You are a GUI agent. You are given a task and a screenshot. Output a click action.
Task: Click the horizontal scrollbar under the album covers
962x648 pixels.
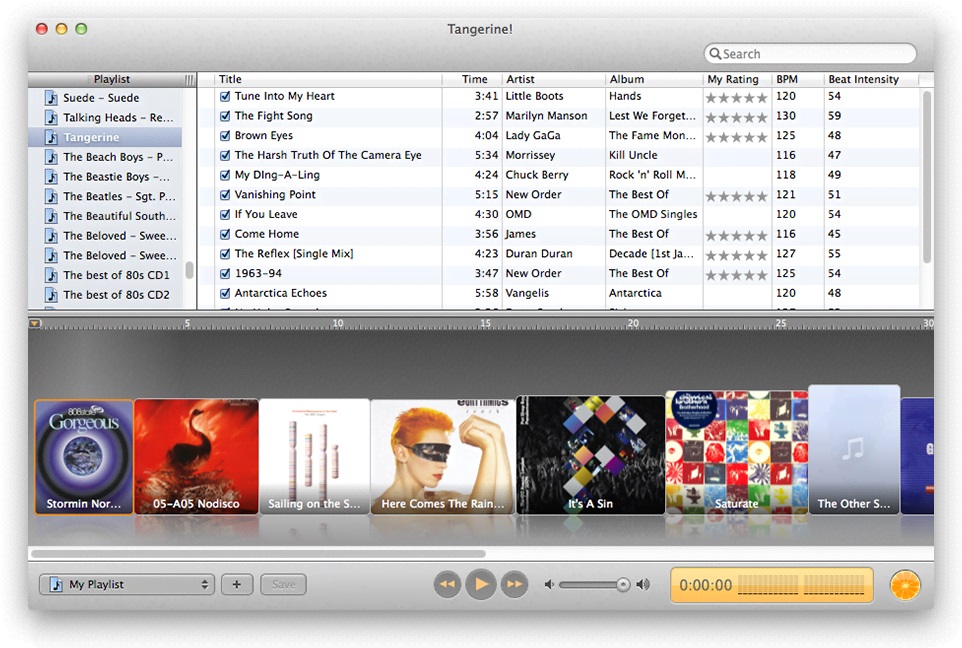[x=258, y=554]
